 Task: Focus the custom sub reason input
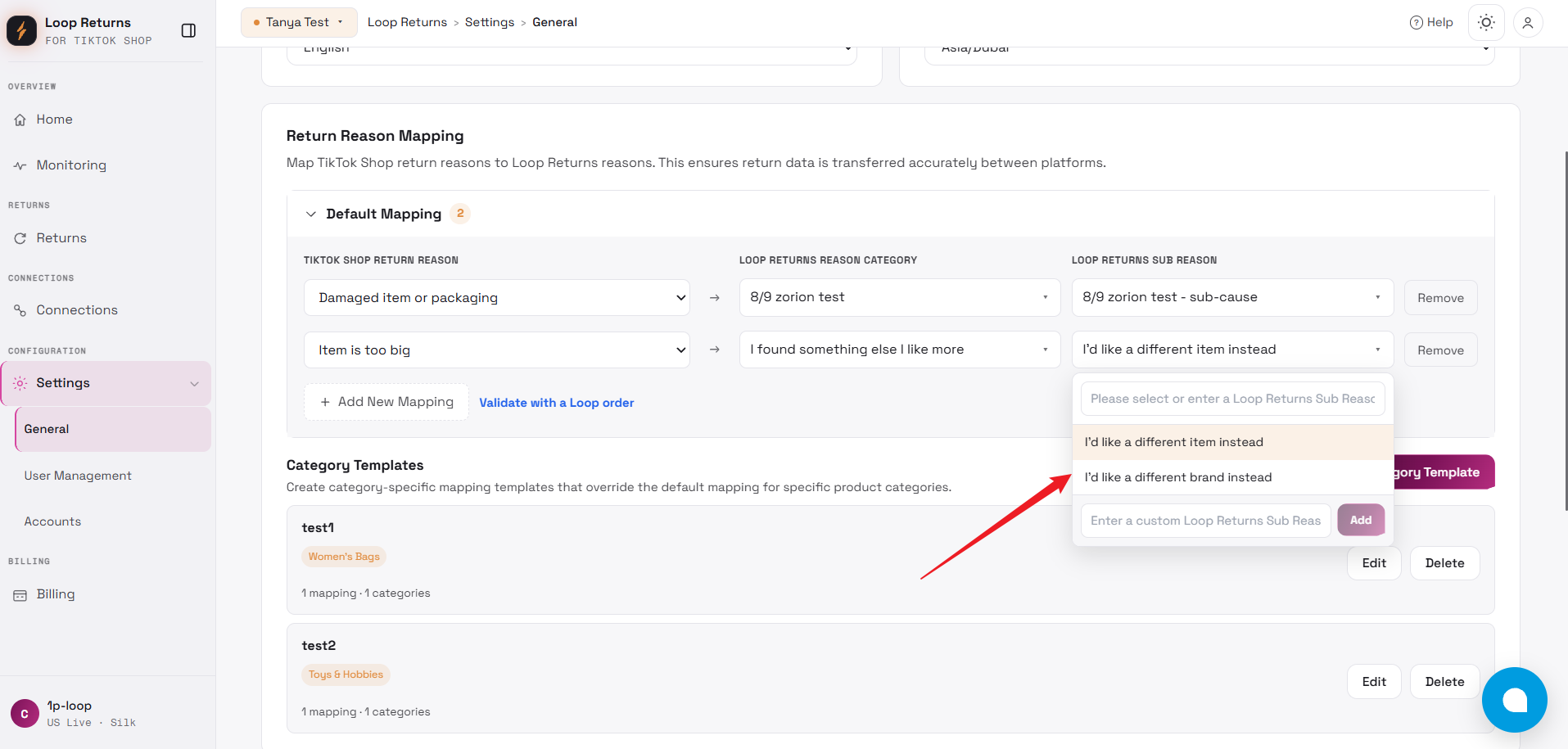pos(1205,521)
